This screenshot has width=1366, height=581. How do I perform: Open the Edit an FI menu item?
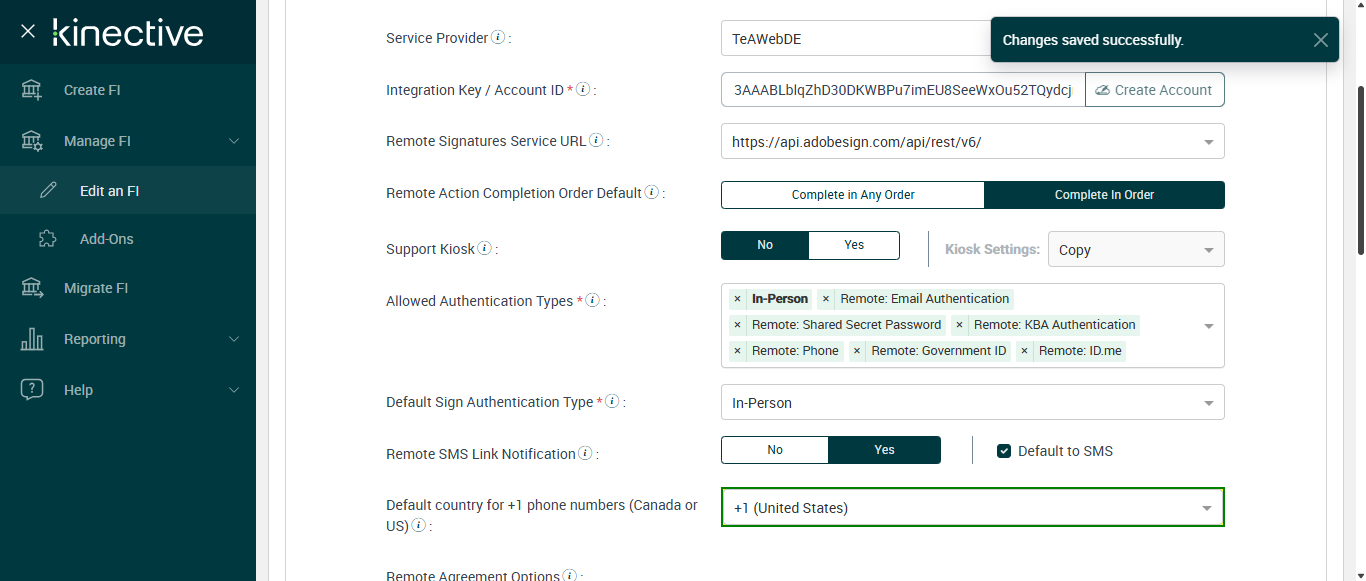(x=109, y=191)
